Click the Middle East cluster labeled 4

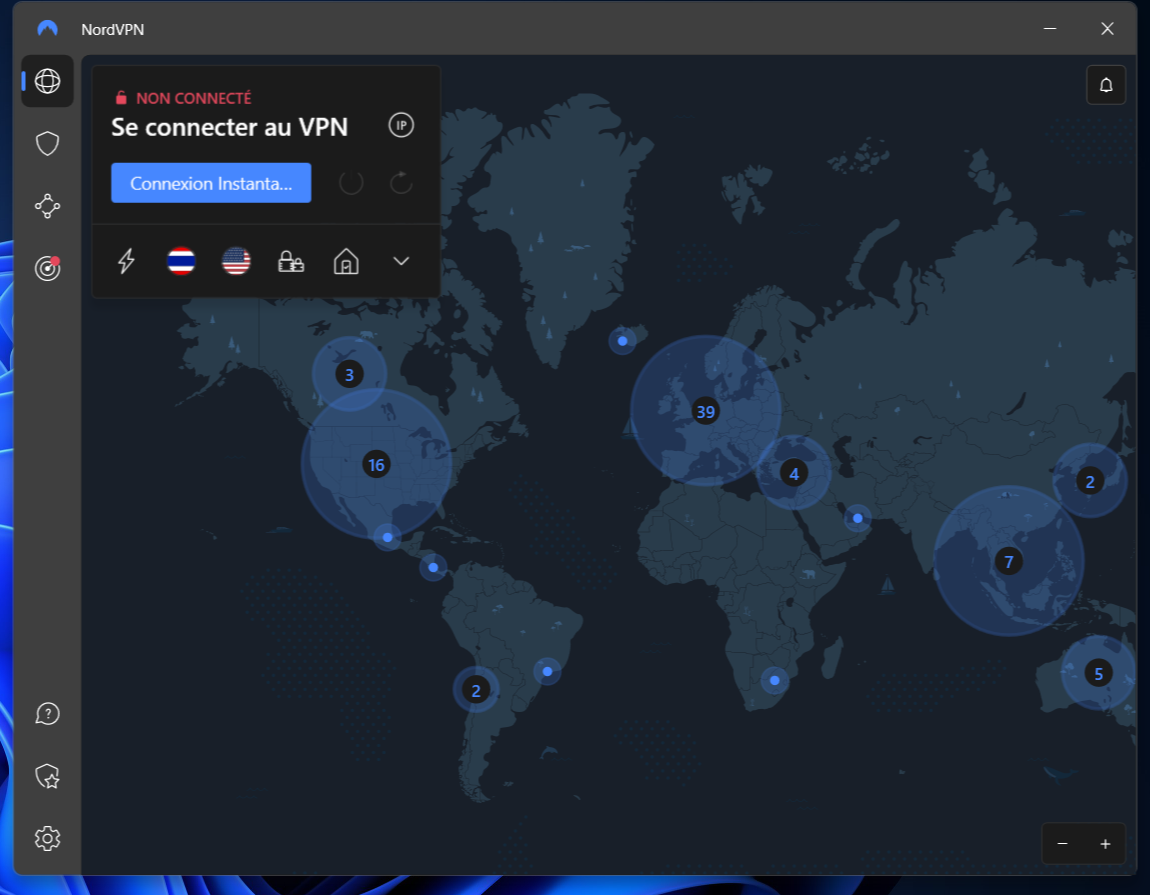(x=794, y=474)
